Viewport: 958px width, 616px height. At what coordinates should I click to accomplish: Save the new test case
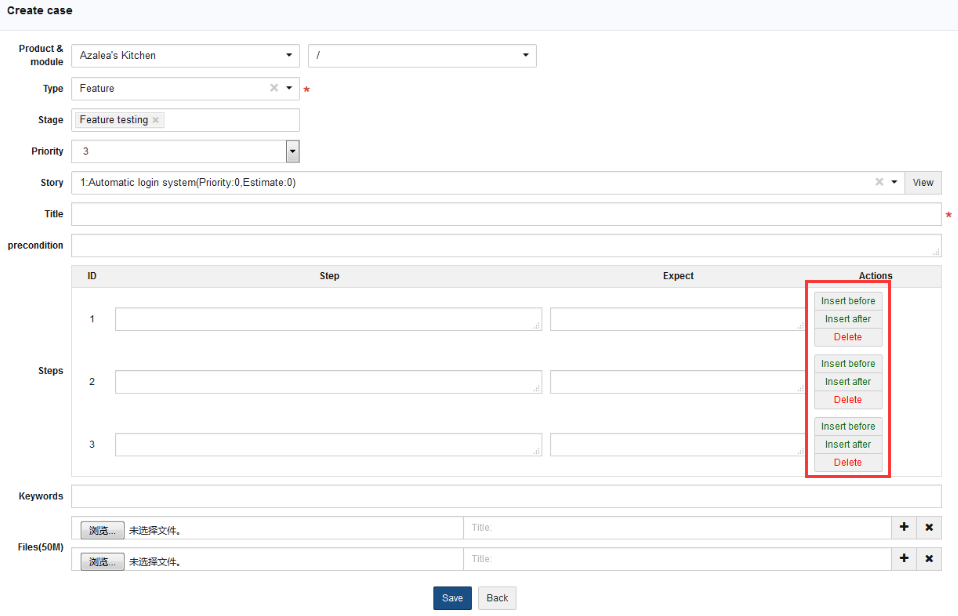452,598
